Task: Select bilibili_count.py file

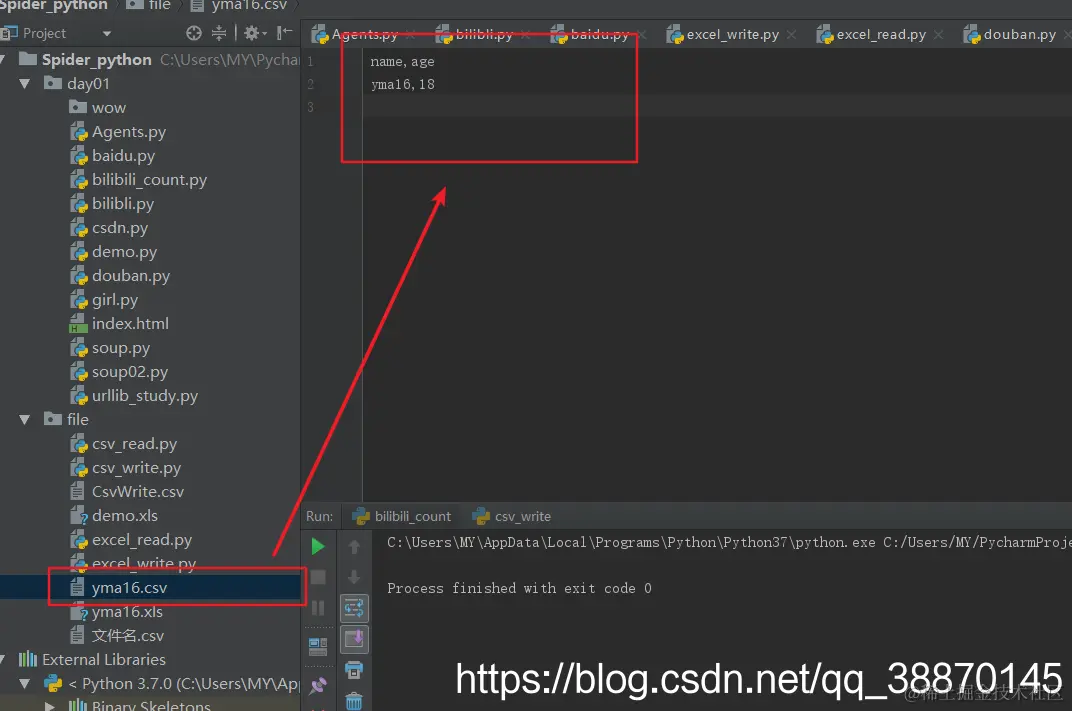Action: pos(138,180)
